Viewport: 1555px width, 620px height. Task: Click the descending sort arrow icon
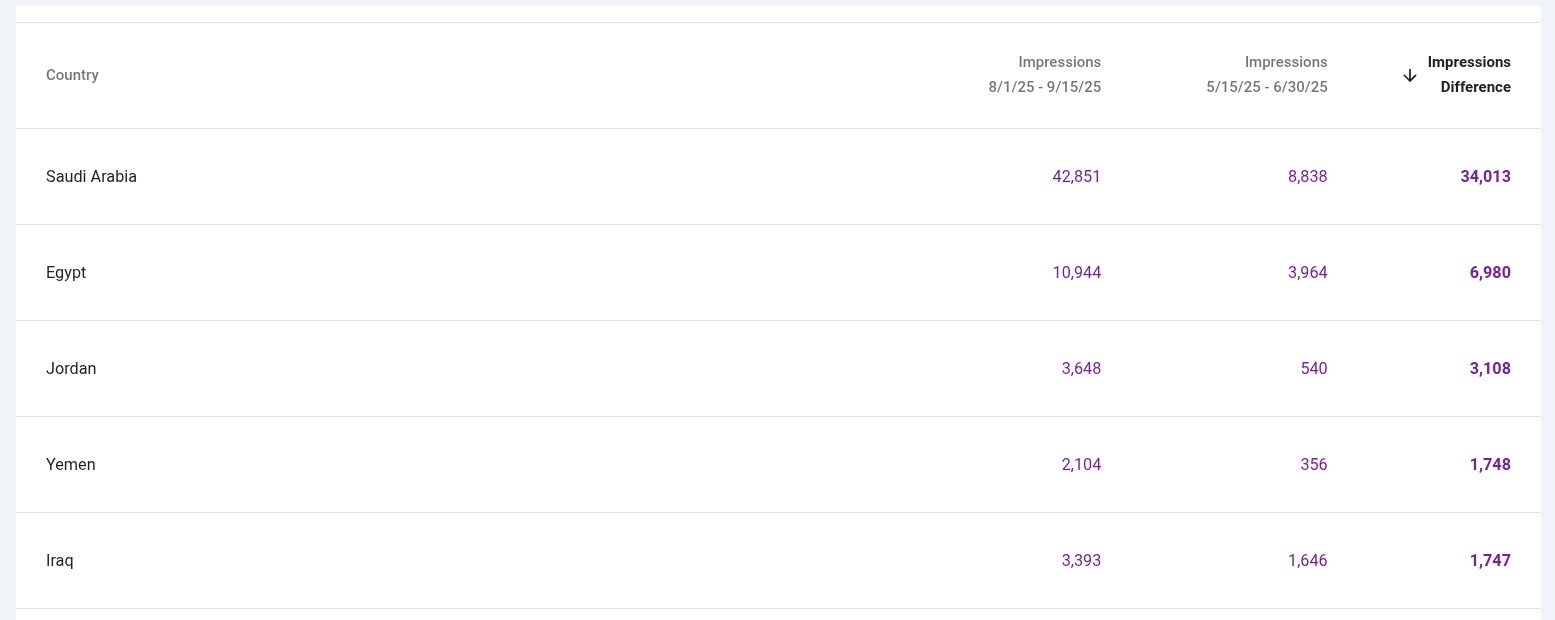pos(1410,76)
